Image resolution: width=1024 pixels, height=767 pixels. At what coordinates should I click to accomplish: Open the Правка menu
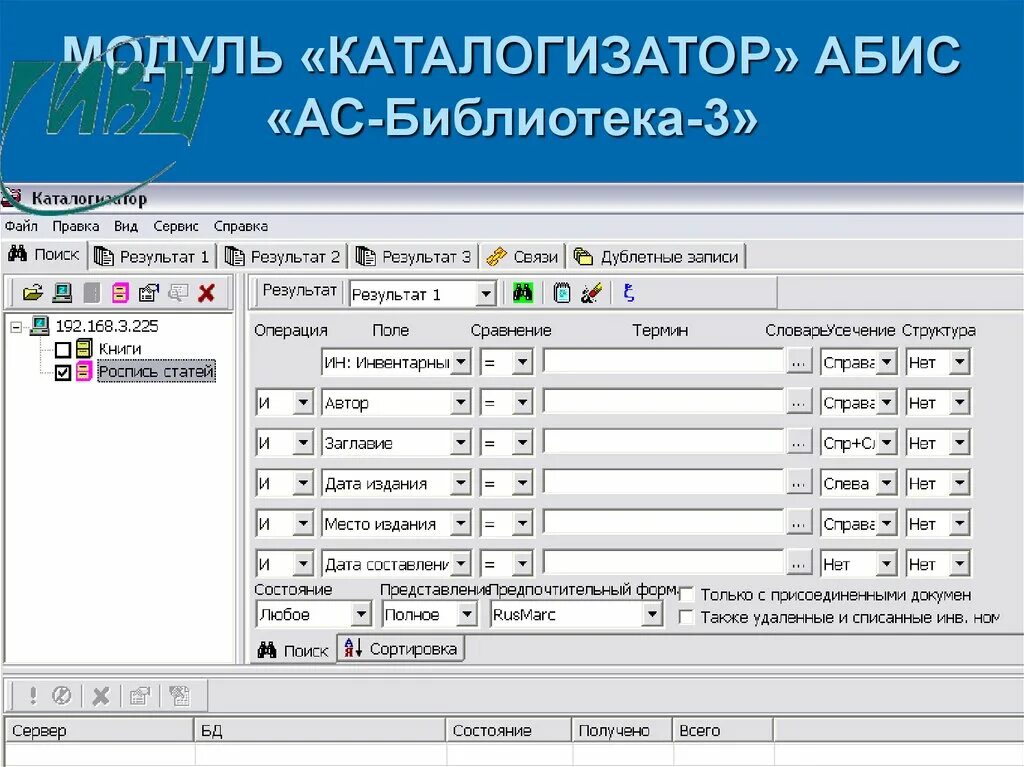click(76, 226)
